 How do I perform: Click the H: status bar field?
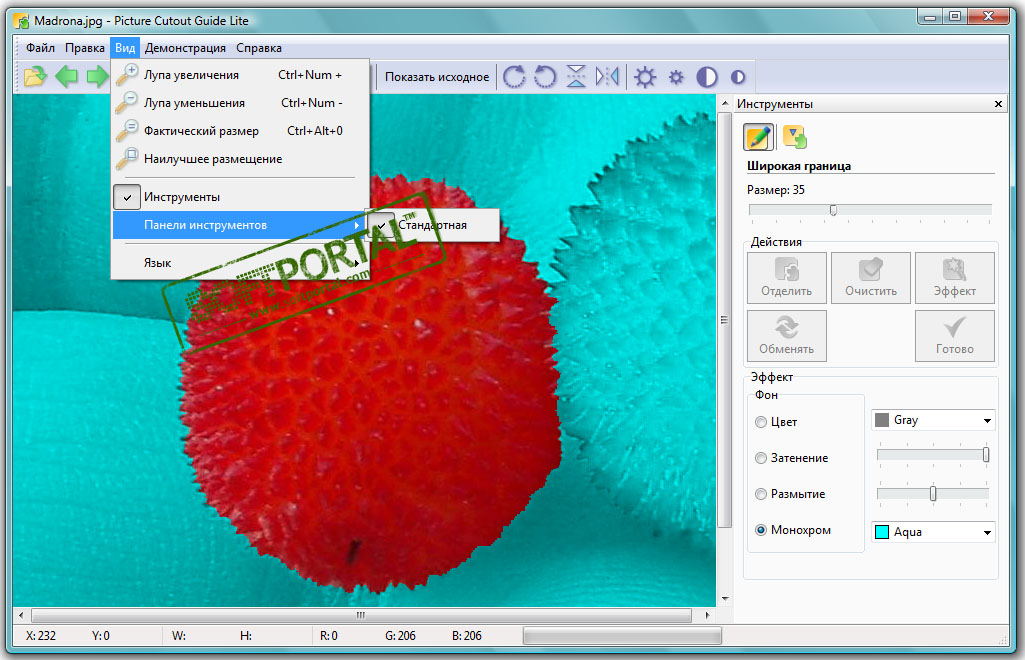point(246,636)
